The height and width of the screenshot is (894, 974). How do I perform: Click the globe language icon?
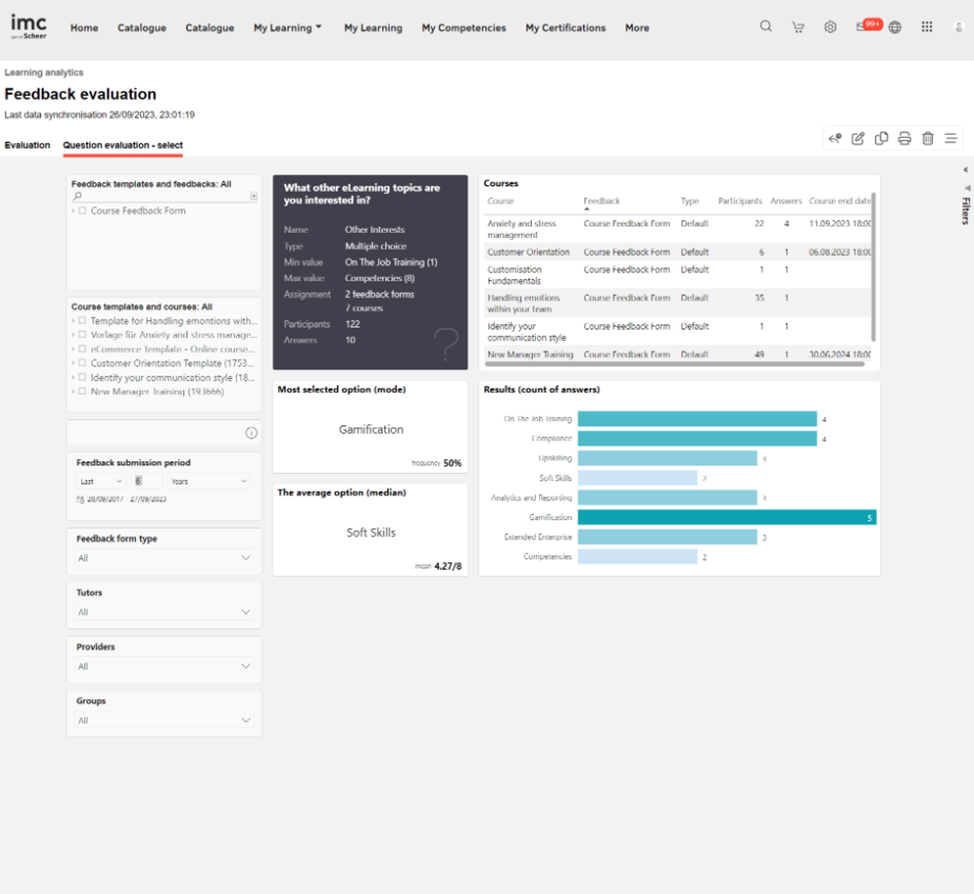[895, 27]
